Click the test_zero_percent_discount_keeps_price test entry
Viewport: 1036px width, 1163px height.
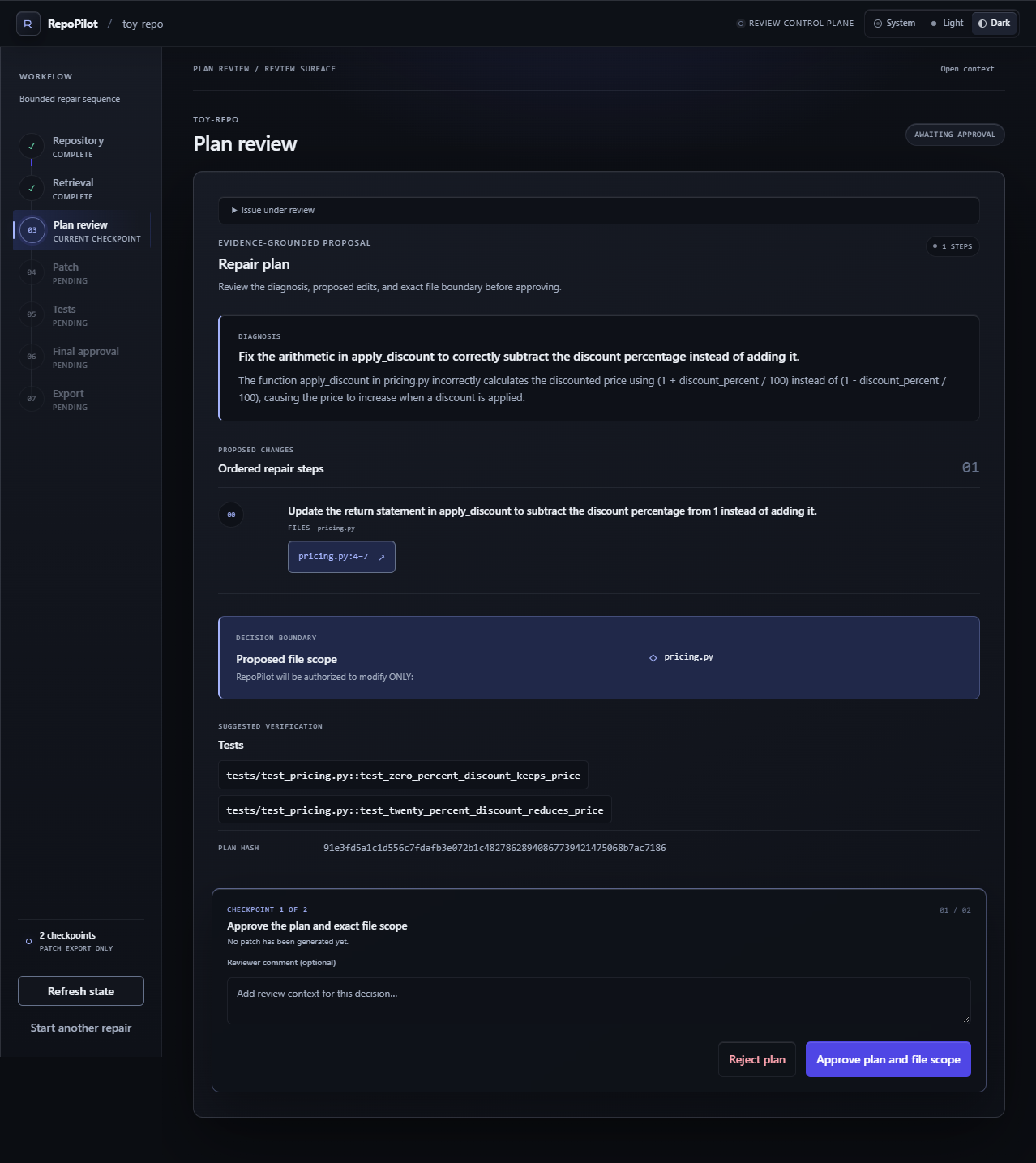403,776
